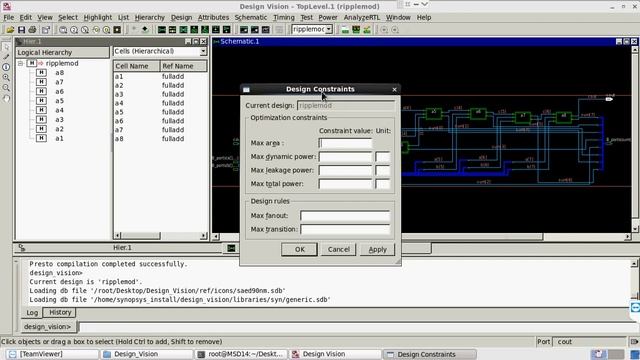The width and height of the screenshot is (640, 360).
Task: Click the info query tool in left toolbar
Action: point(6,67)
